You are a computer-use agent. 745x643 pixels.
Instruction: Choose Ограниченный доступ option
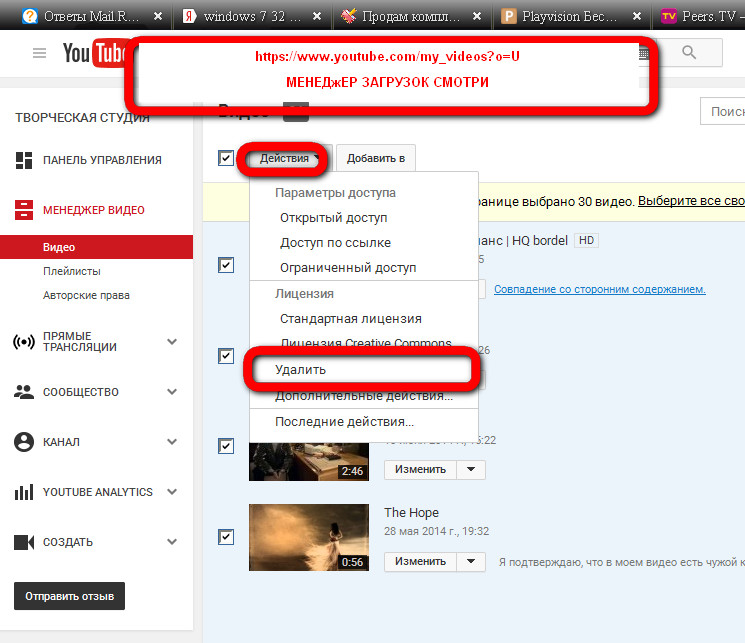point(364,268)
